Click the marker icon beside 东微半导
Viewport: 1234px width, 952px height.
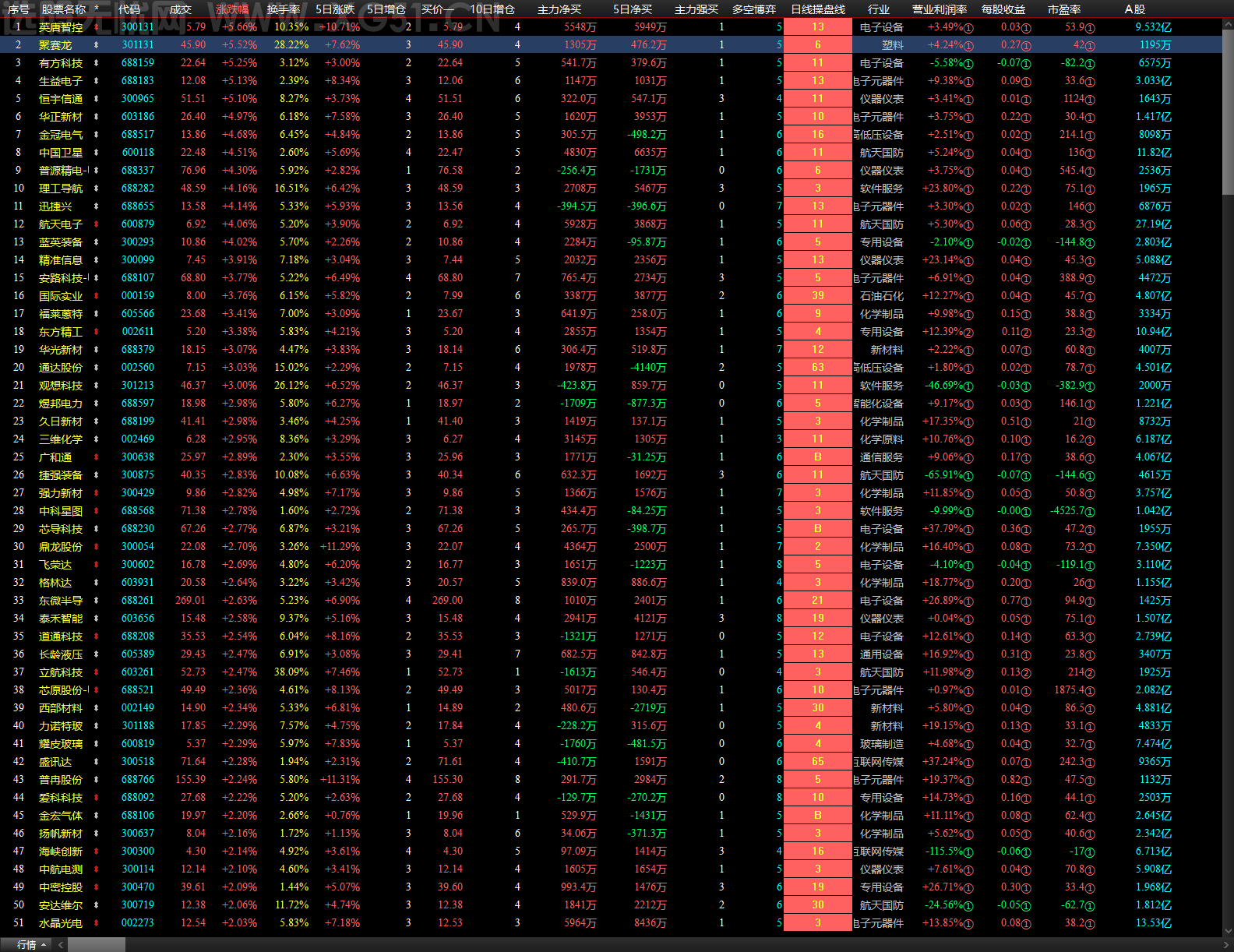tap(96, 601)
